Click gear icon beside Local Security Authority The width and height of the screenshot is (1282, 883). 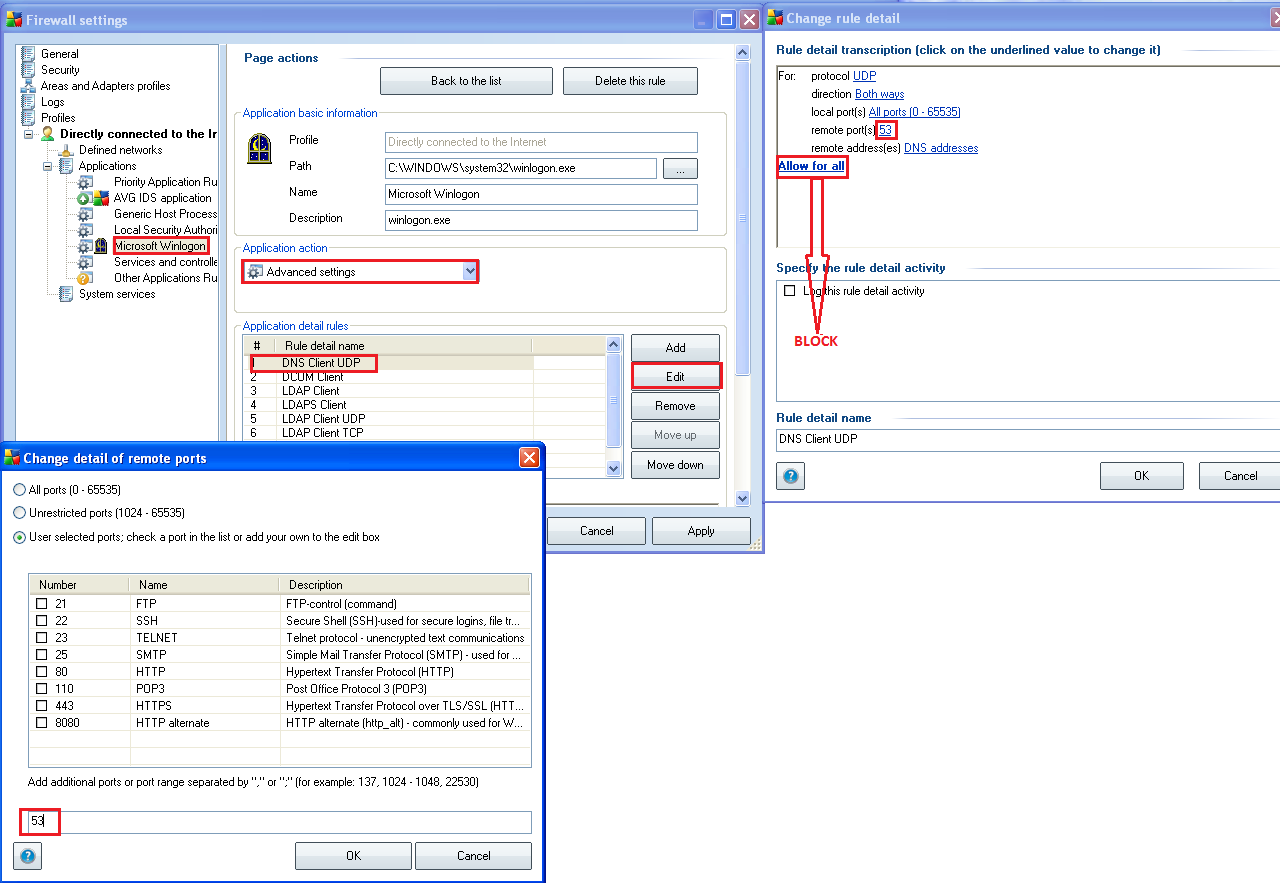tap(85, 230)
